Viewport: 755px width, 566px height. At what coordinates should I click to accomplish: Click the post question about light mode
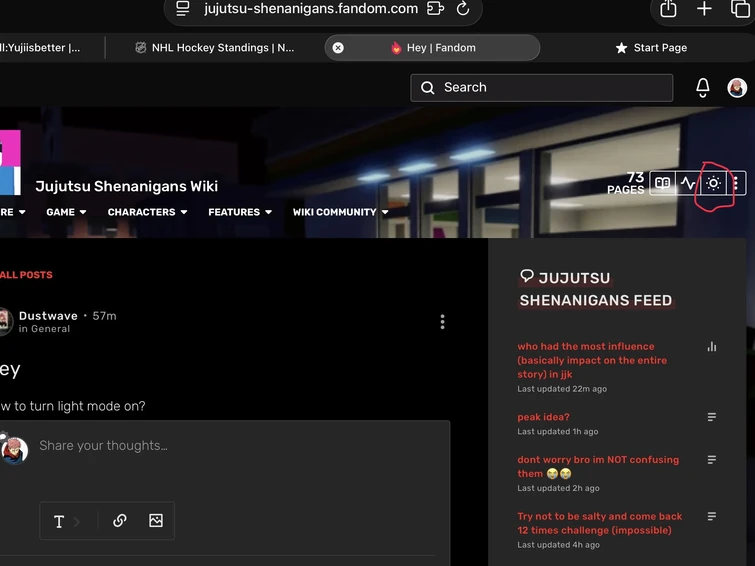72,406
